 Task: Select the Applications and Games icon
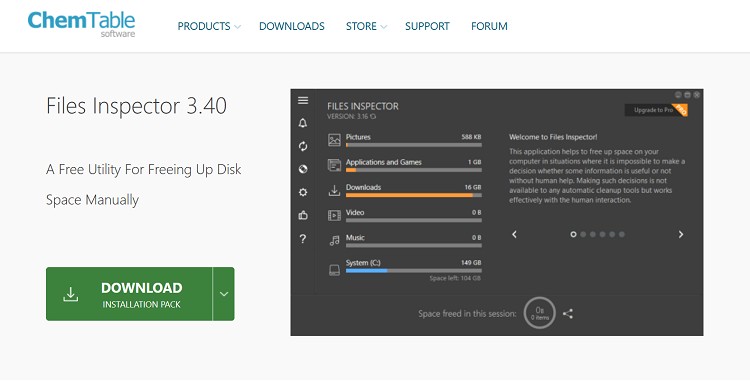coord(334,165)
